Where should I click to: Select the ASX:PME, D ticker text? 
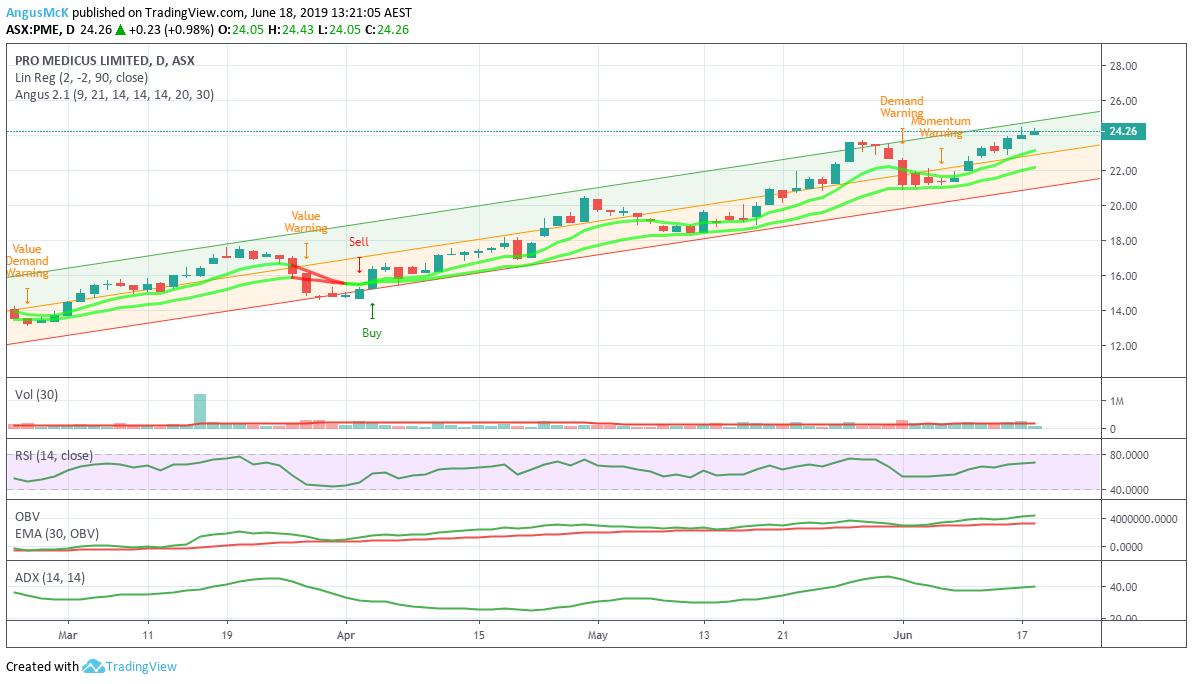pyautogui.click(x=40, y=30)
